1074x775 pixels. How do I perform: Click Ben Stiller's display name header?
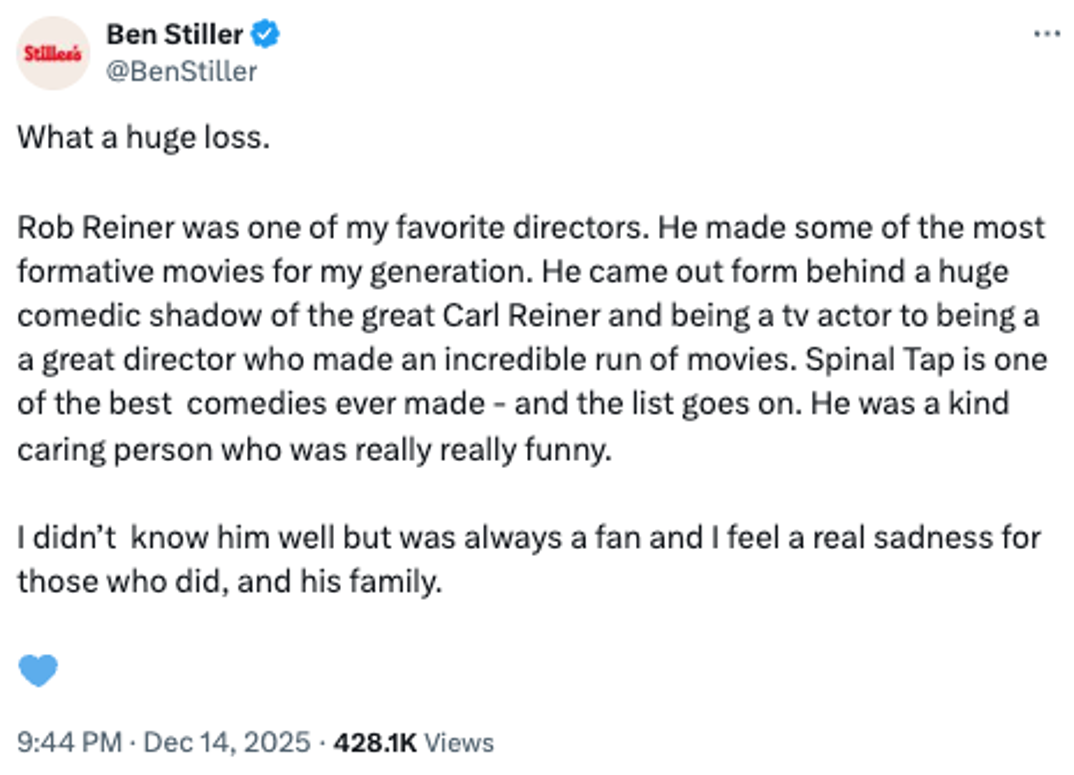click(176, 32)
